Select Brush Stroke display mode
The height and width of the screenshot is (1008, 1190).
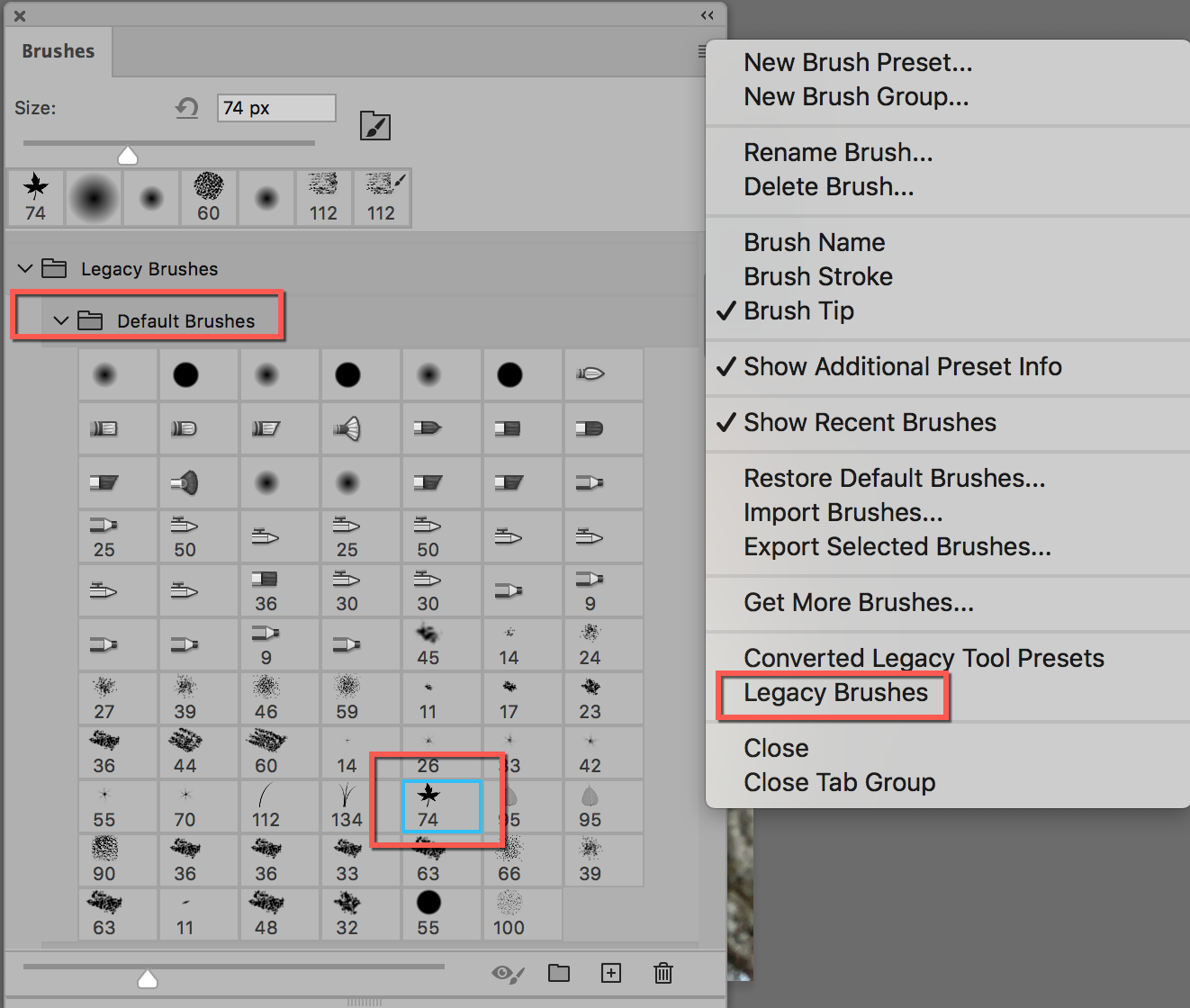(x=817, y=276)
